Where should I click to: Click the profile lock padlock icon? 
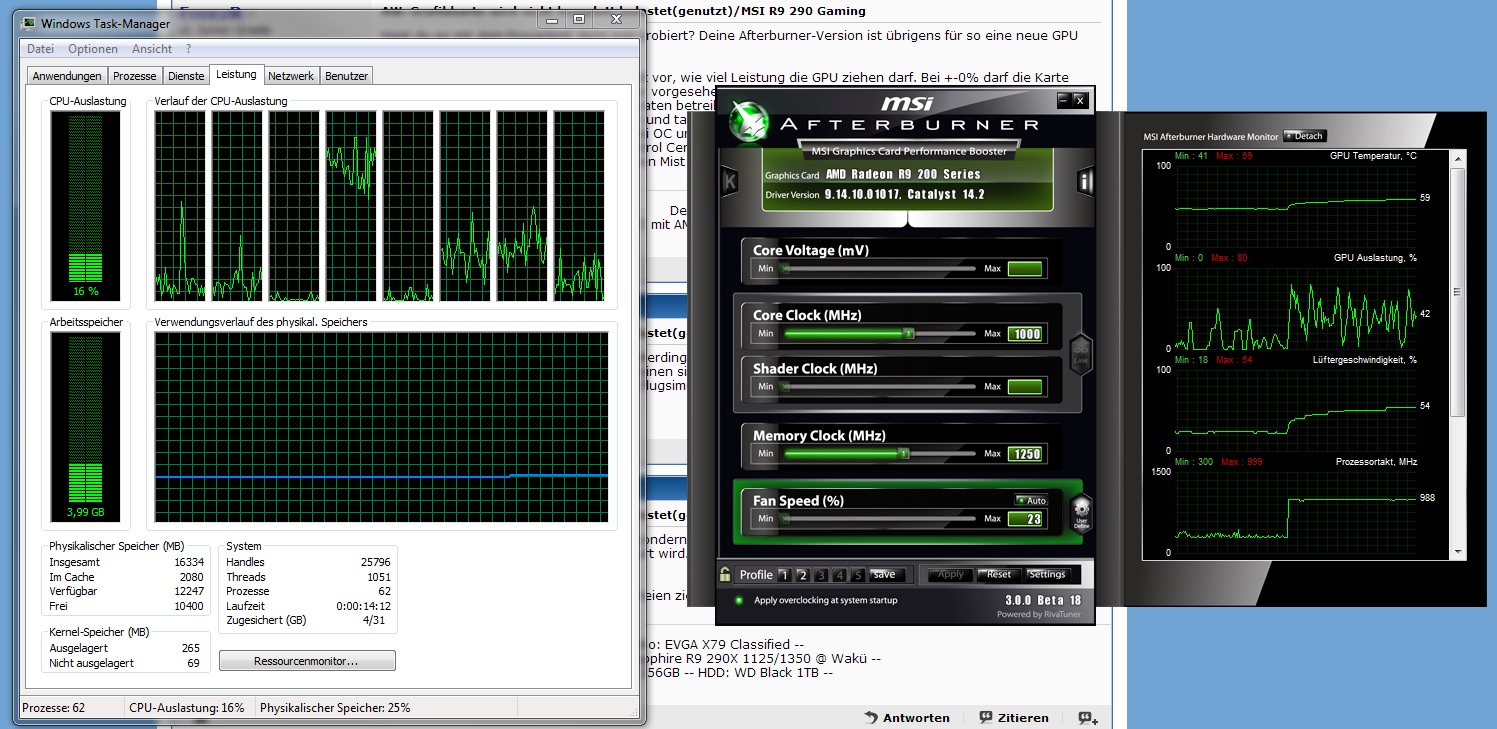pyautogui.click(x=725, y=574)
